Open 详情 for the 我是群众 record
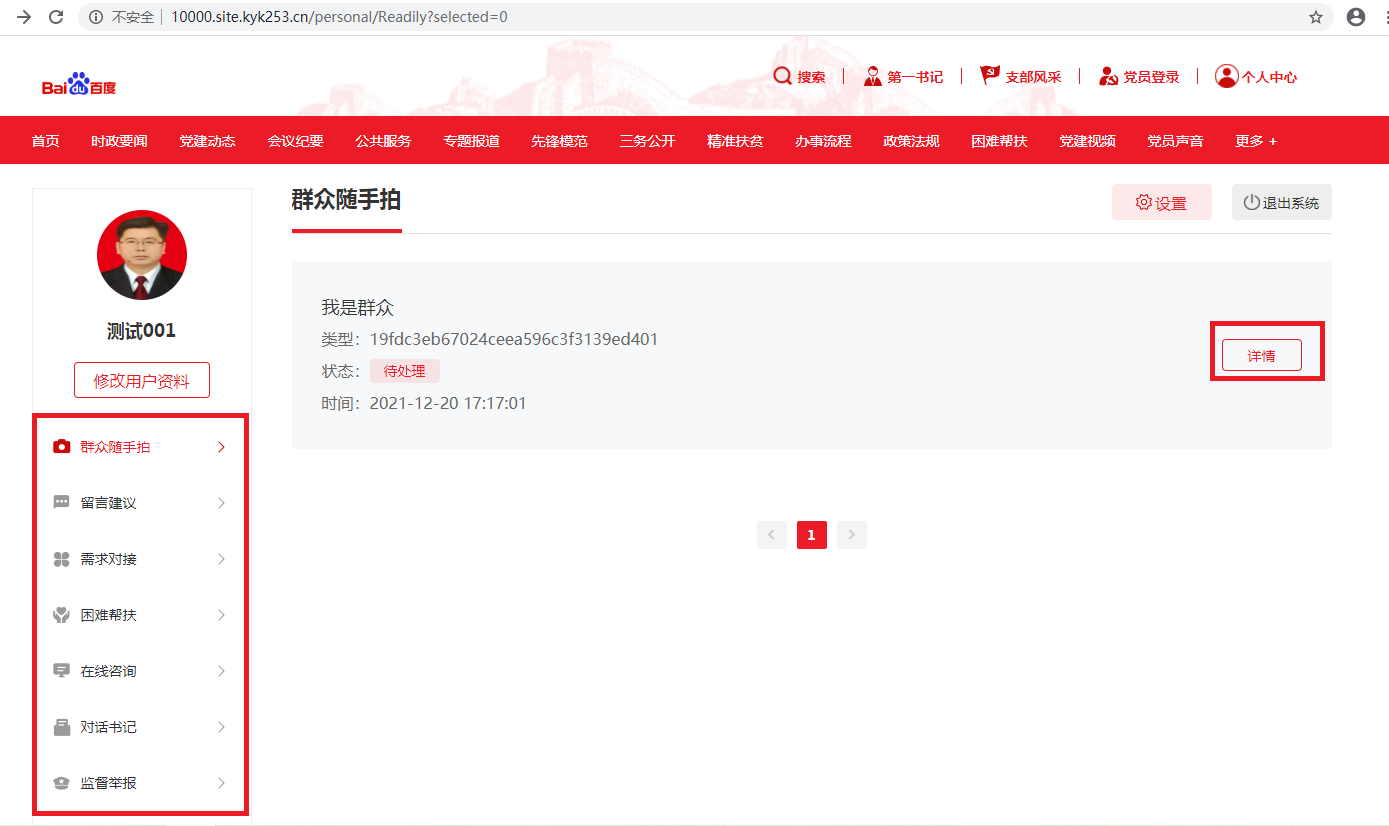The height and width of the screenshot is (826, 1389). pos(1261,355)
